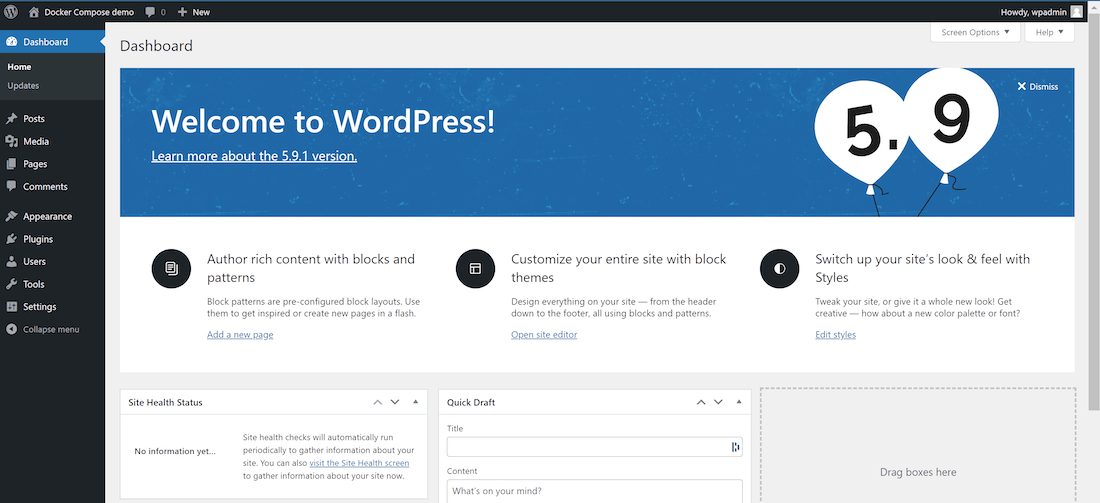Screen dimensions: 1100x503
Task: Open the Settings menu item
Action: pyautogui.click(x=39, y=307)
